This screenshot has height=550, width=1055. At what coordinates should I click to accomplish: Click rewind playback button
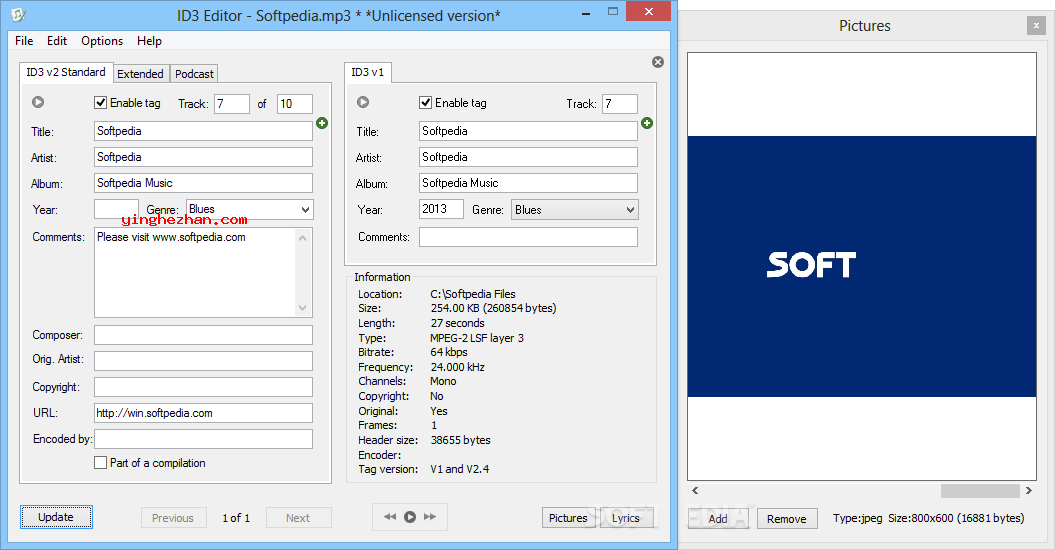click(390, 517)
